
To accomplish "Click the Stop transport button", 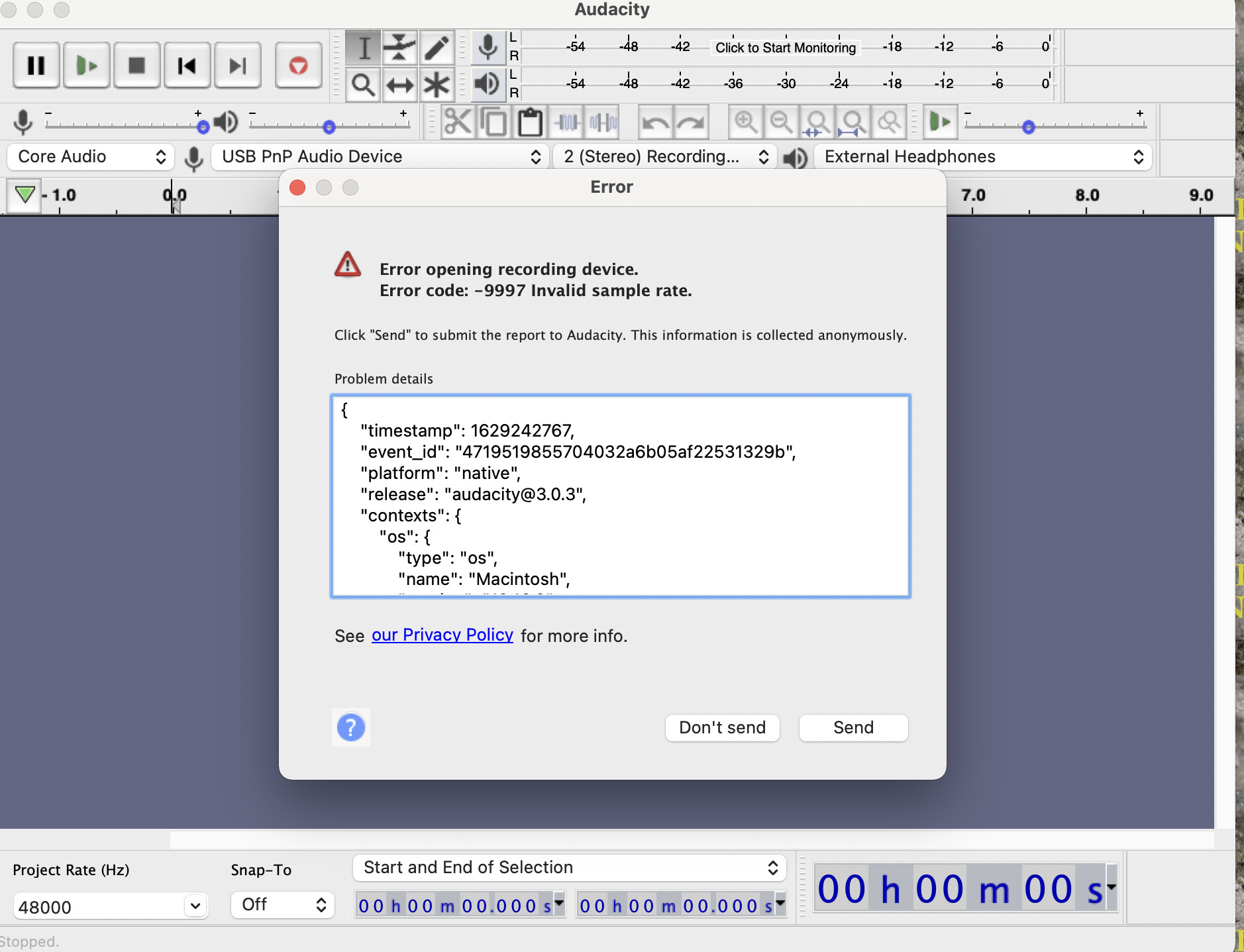I will (x=137, y=66).
